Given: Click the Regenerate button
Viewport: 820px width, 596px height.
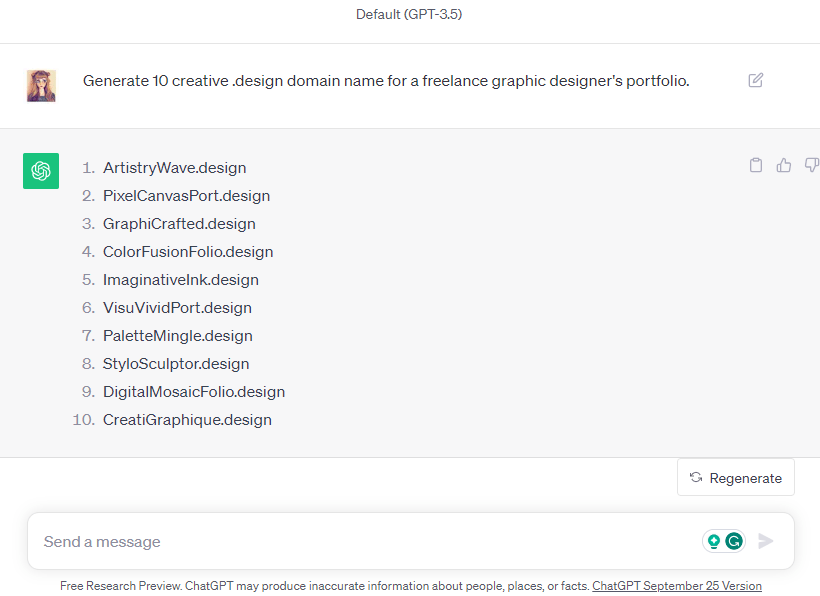Looking at the screenshot, I should coord(736,477).
